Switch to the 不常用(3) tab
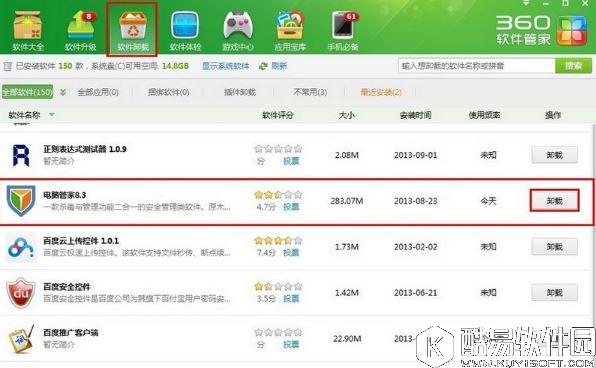This screenshot has height=368, width=596. click(310, 92)
